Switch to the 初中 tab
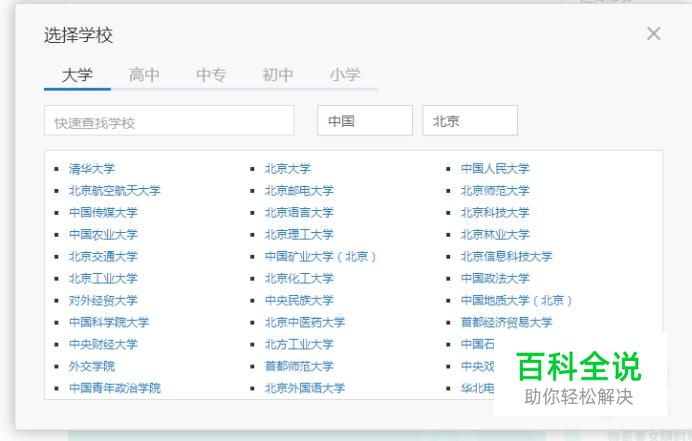The image size is (692, 441). click(x=278, y=75)
